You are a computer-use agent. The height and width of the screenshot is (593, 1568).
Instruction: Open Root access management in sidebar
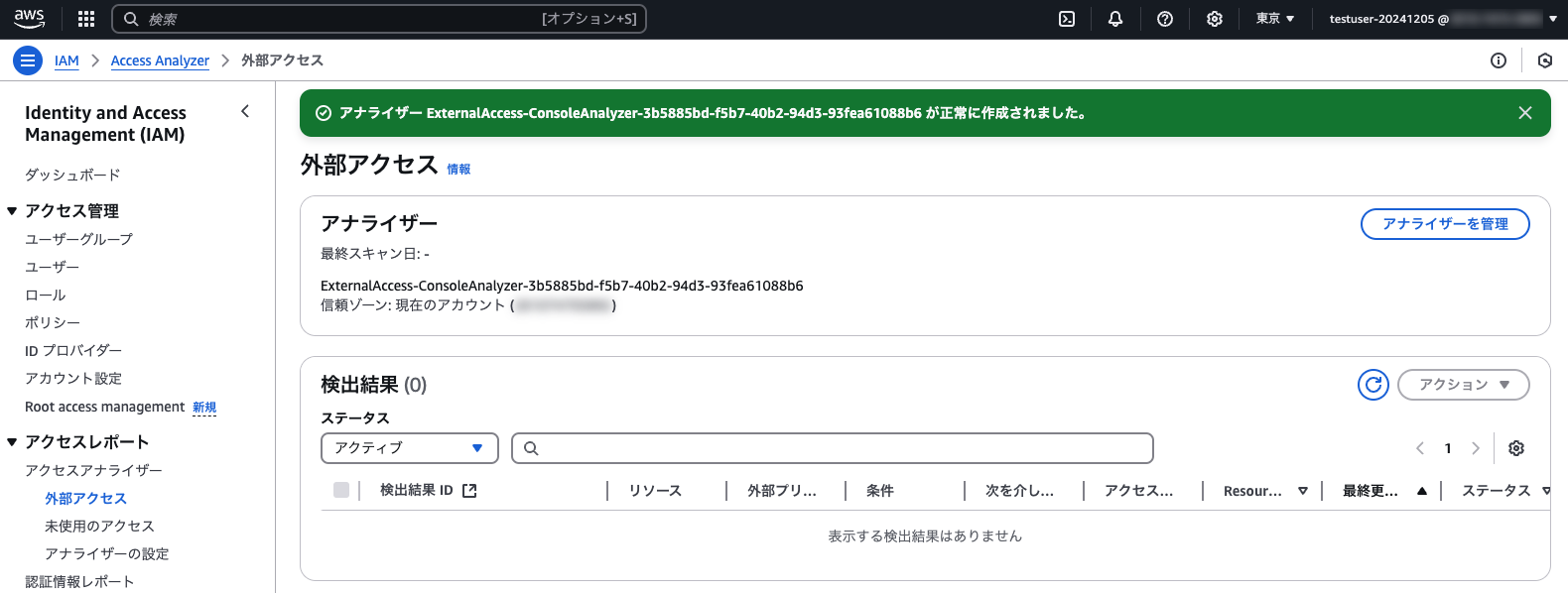point(105,407)
